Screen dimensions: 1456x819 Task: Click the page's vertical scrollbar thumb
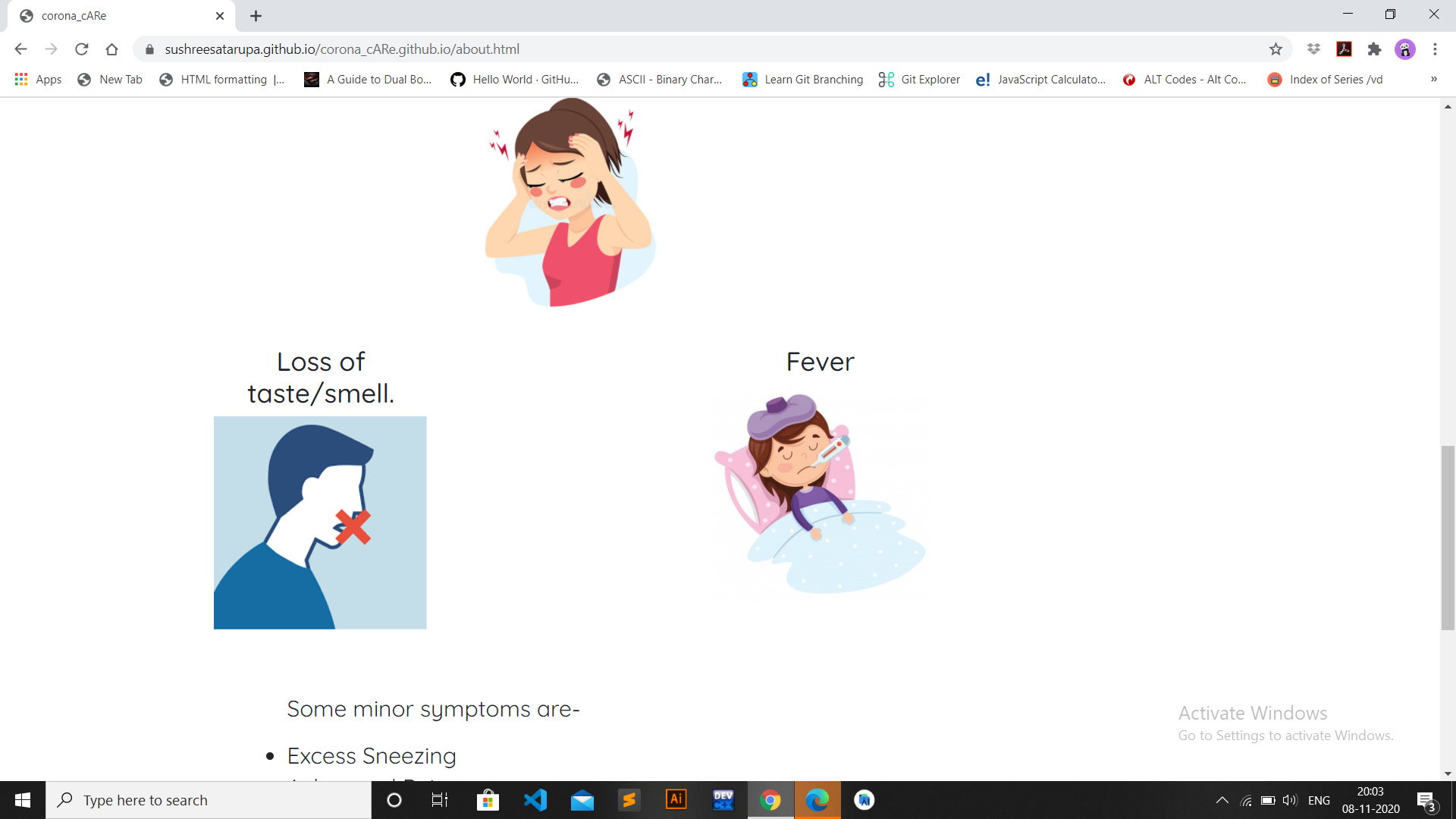pyautogui.click(x=1448, y=538)
